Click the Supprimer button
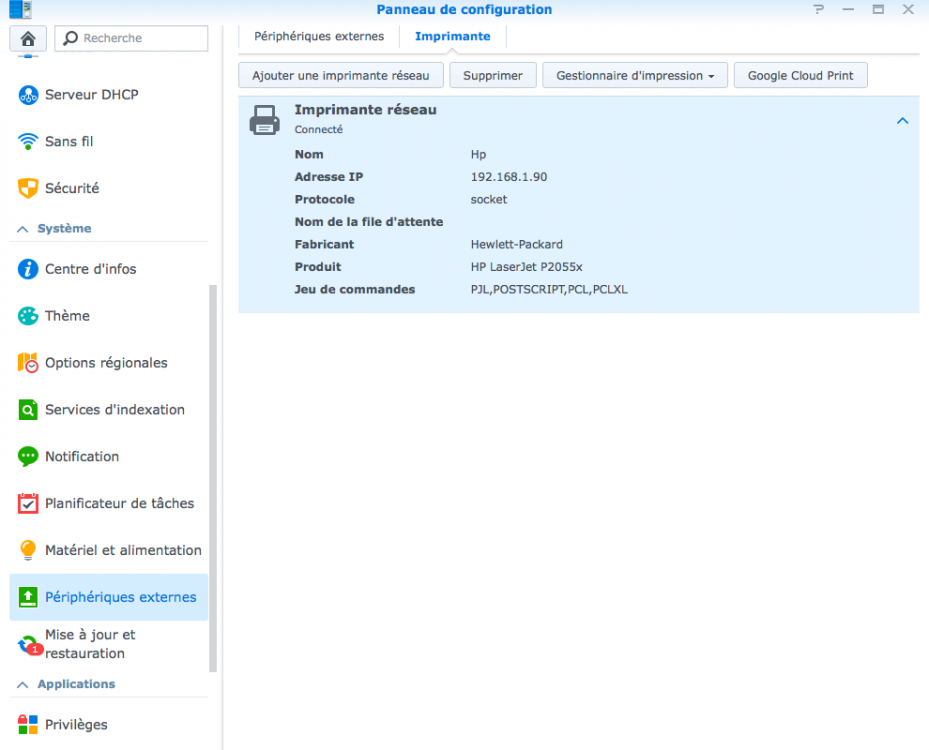The height and width of the screenshot is (750, 929). (493, 75)
